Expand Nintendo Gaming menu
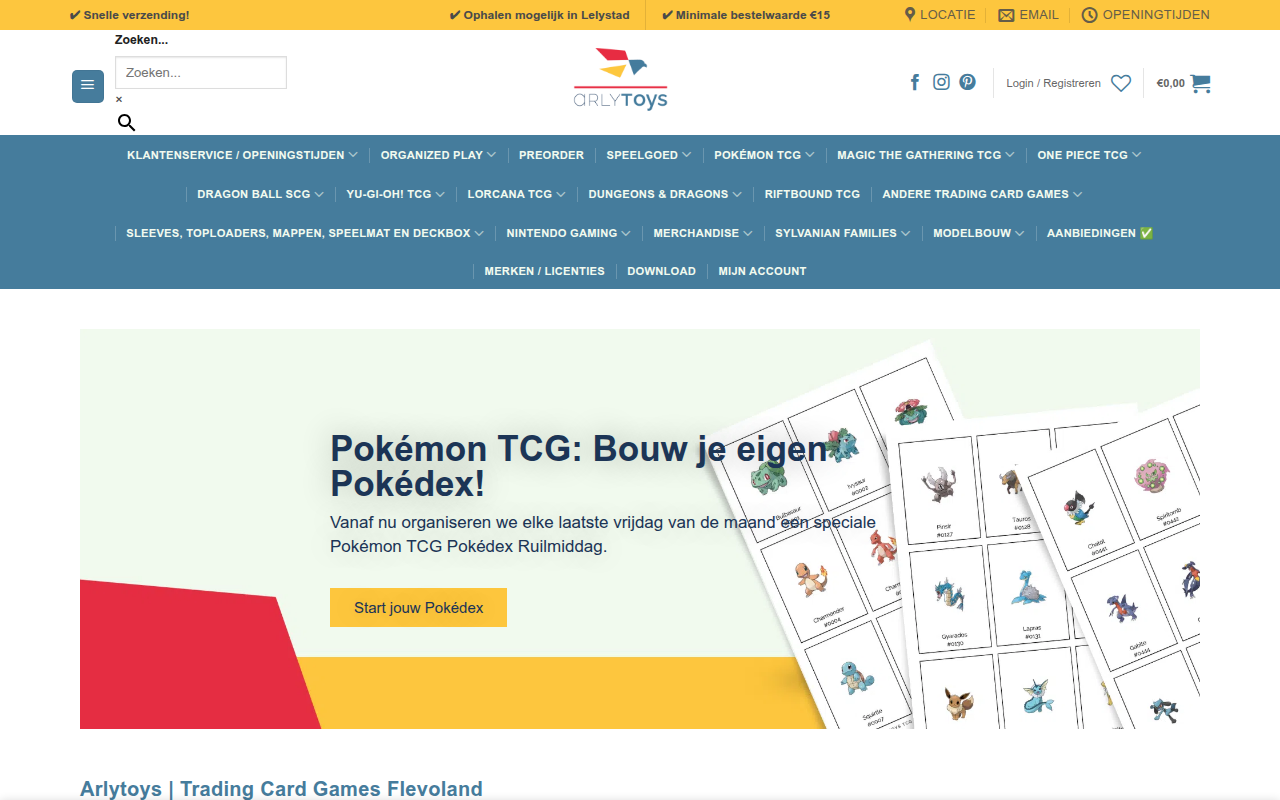 pyautogui.click(x=568, y=233)
